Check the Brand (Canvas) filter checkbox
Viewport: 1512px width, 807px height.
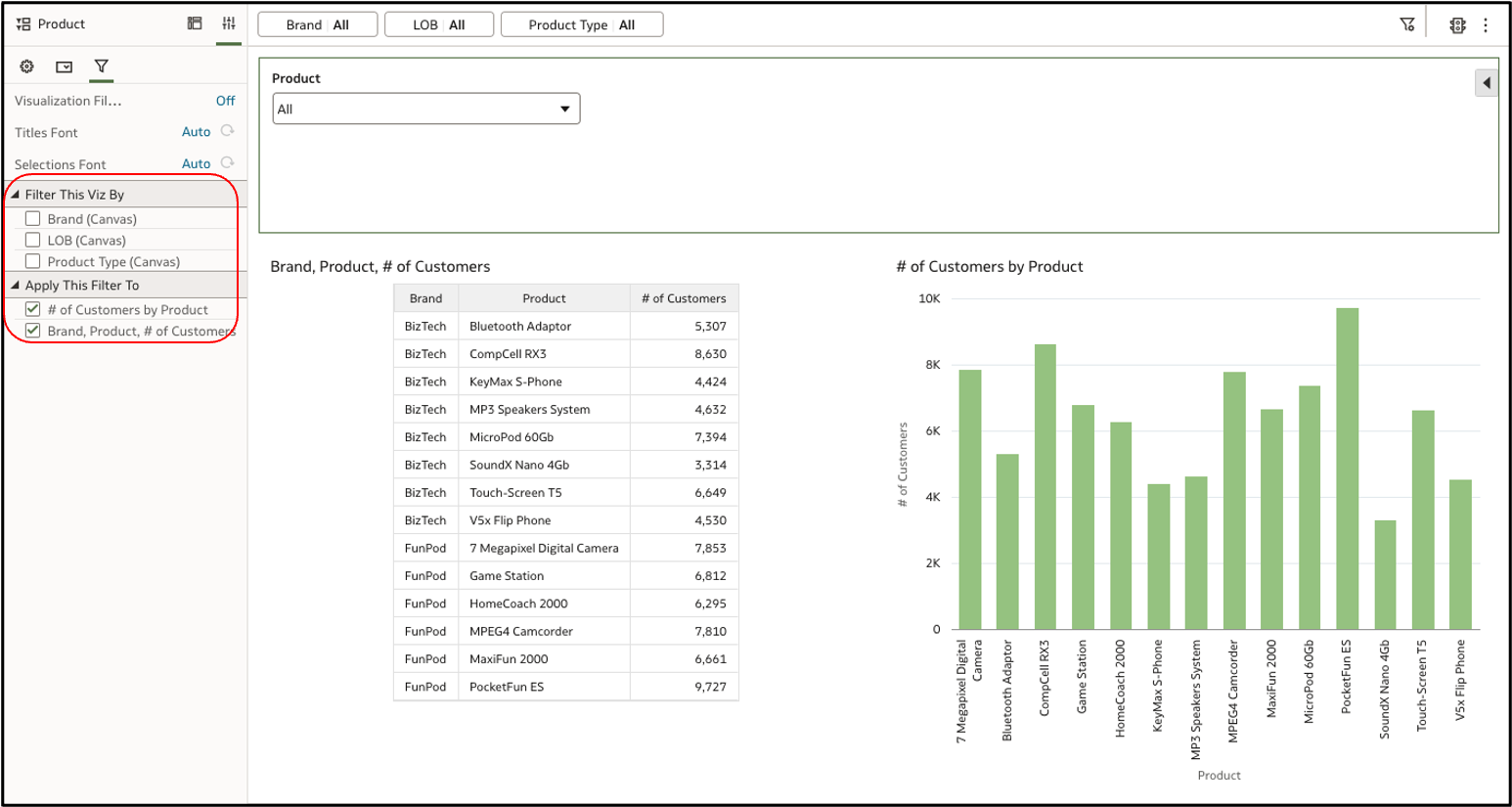click(x=31, y=218)
